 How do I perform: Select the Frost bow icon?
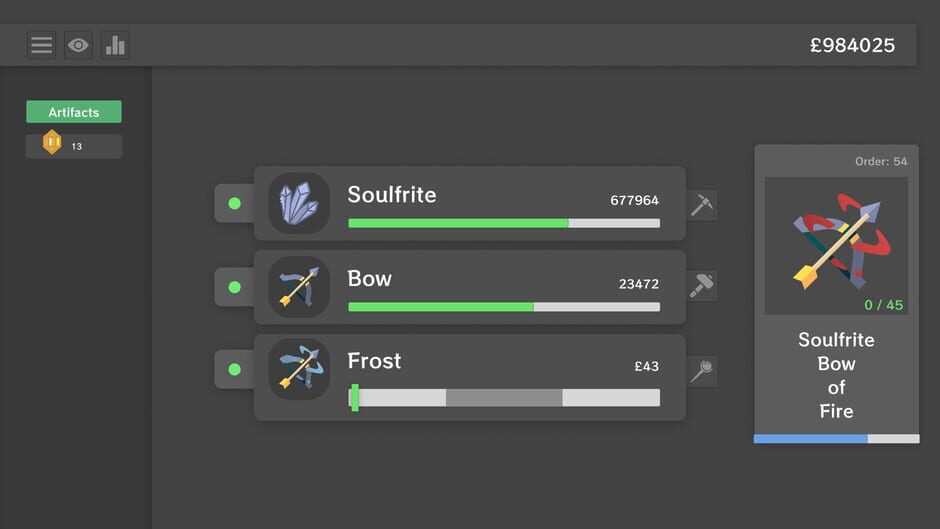coord(299,369)
